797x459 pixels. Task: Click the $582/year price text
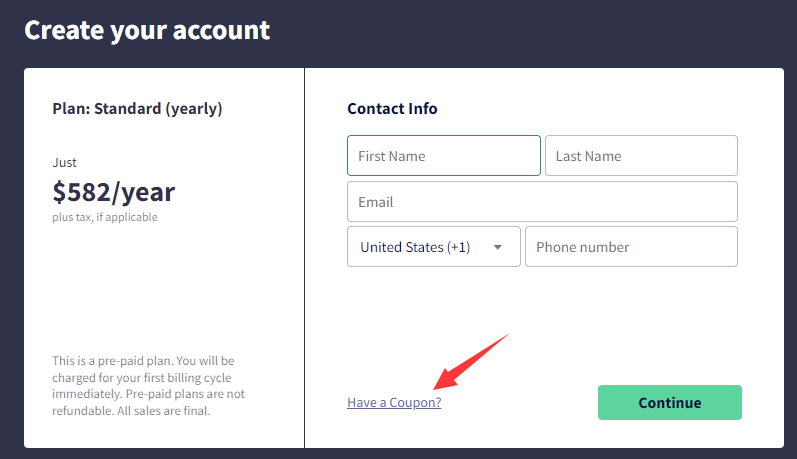click(113, 192)
